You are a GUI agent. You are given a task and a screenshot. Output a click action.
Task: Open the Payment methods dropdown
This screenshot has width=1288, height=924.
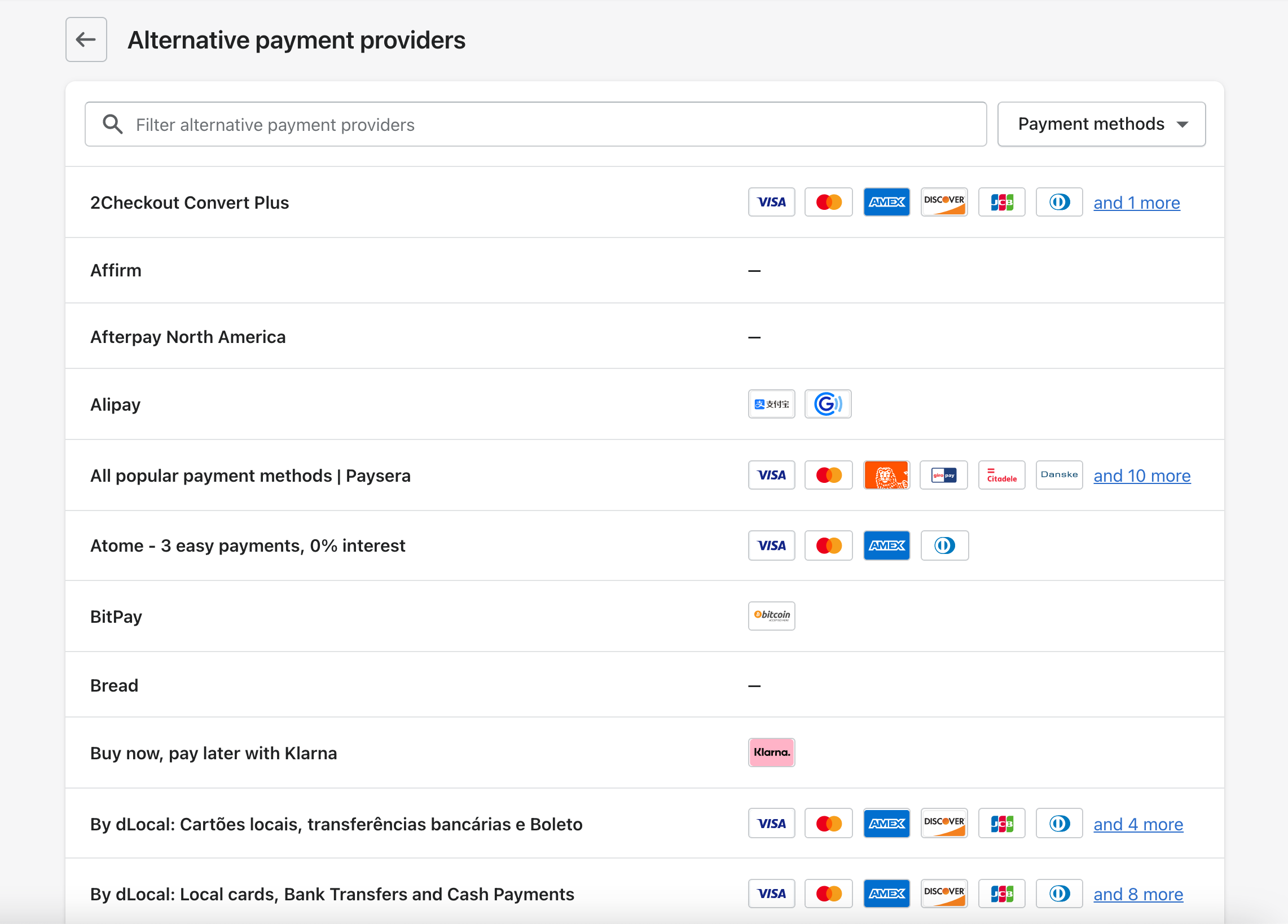click(x=1101, y=124)
